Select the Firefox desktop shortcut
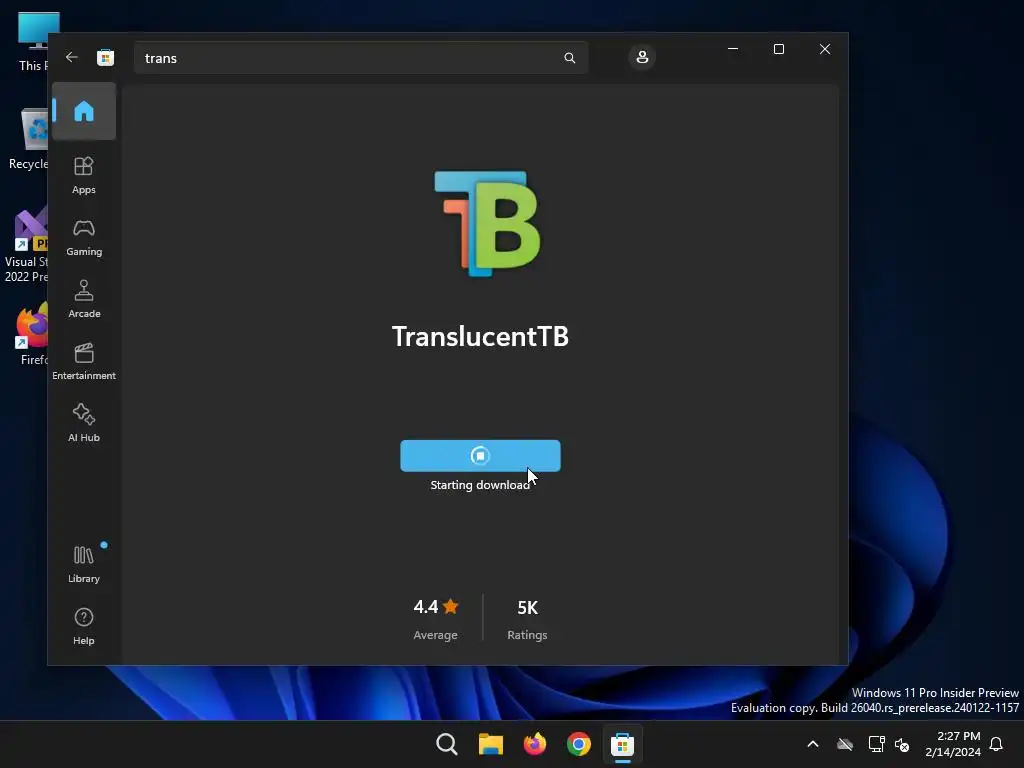Image resolution: width=1024 pixels, height=768 pixels. click(x=33, y=334)
